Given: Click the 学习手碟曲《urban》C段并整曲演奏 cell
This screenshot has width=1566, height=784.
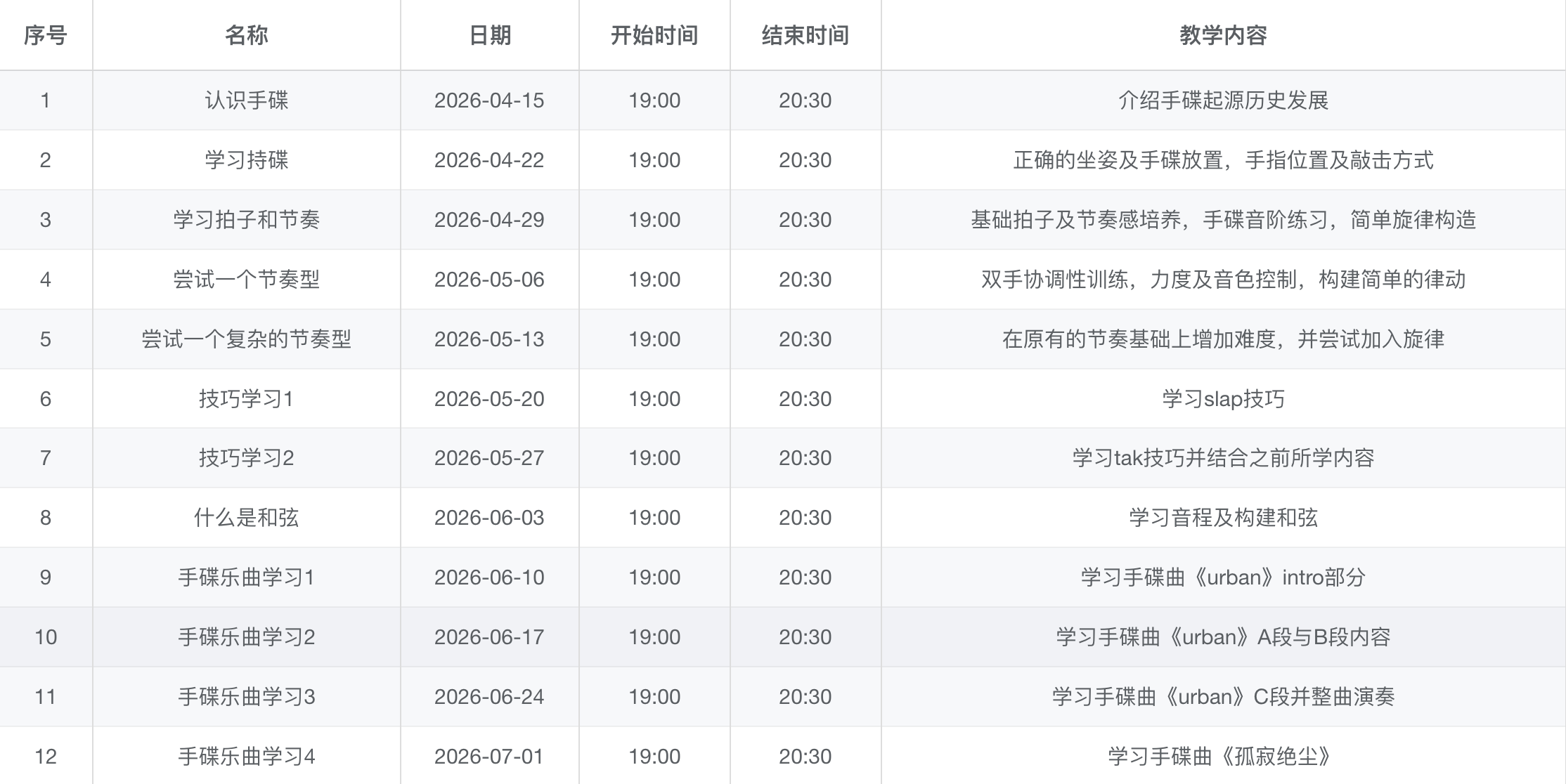Looking at the screenshot, I should 1223,697.
